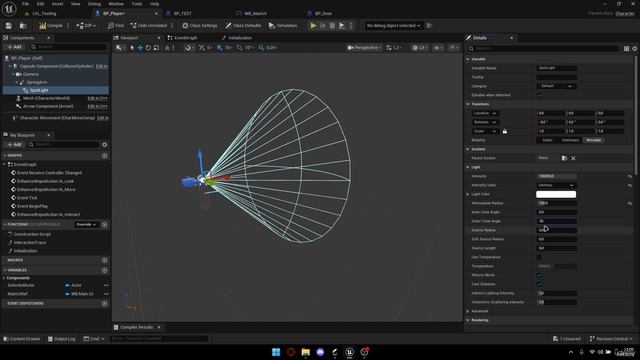Screen dimensions: 640x360
Task: Click the green Play button
Action: click(313, 26)
